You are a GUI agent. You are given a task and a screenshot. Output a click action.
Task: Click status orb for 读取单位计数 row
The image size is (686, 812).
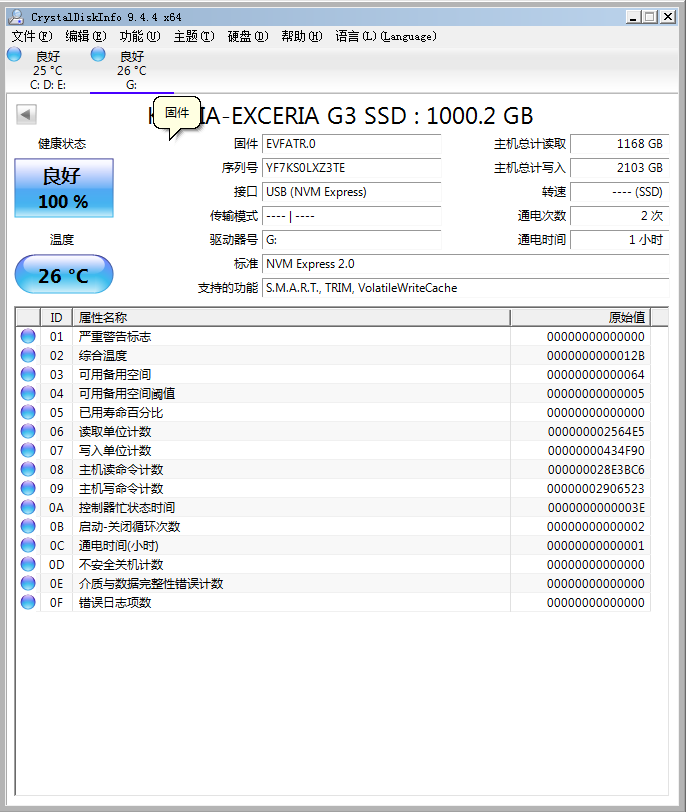click(28, 431)
